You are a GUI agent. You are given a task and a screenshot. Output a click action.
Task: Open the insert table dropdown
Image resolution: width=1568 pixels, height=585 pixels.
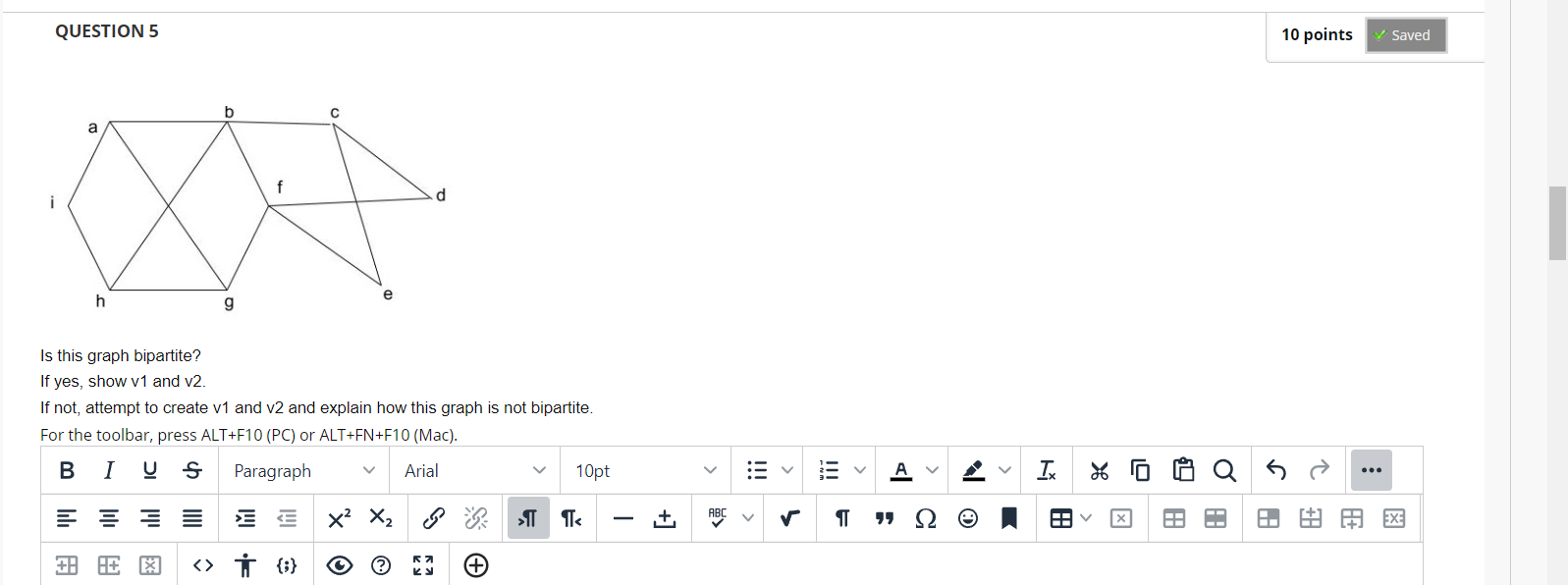(1070, 518)
